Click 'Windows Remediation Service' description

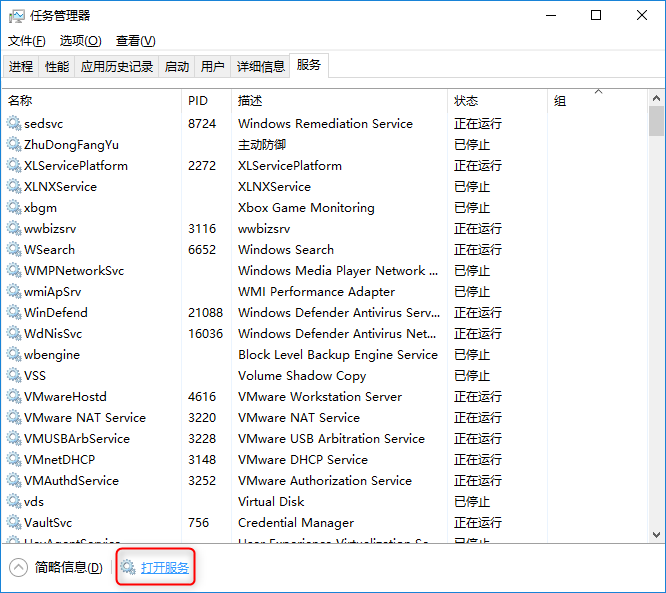[325, 124]
